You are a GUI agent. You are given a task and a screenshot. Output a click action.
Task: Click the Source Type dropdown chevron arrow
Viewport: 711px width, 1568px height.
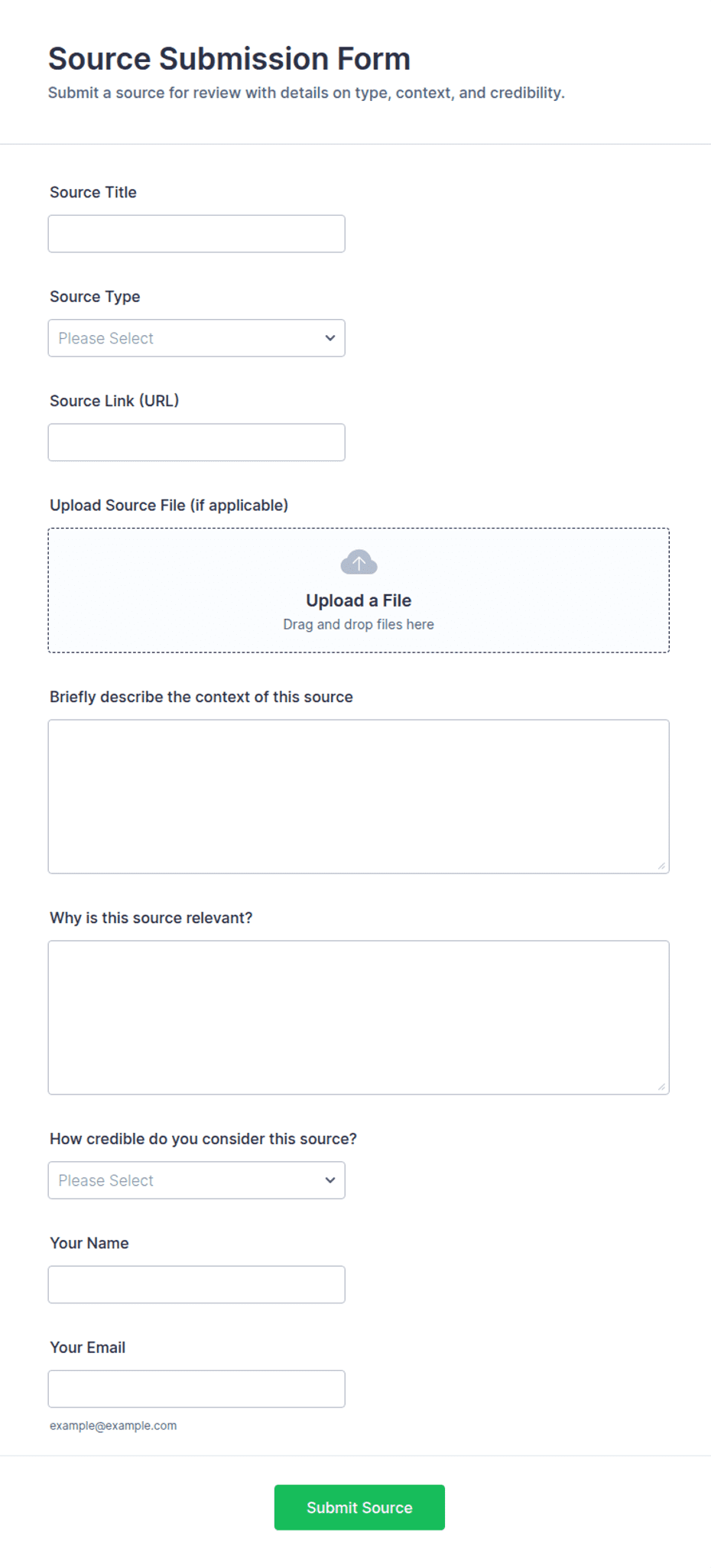(x=330, y=338)
